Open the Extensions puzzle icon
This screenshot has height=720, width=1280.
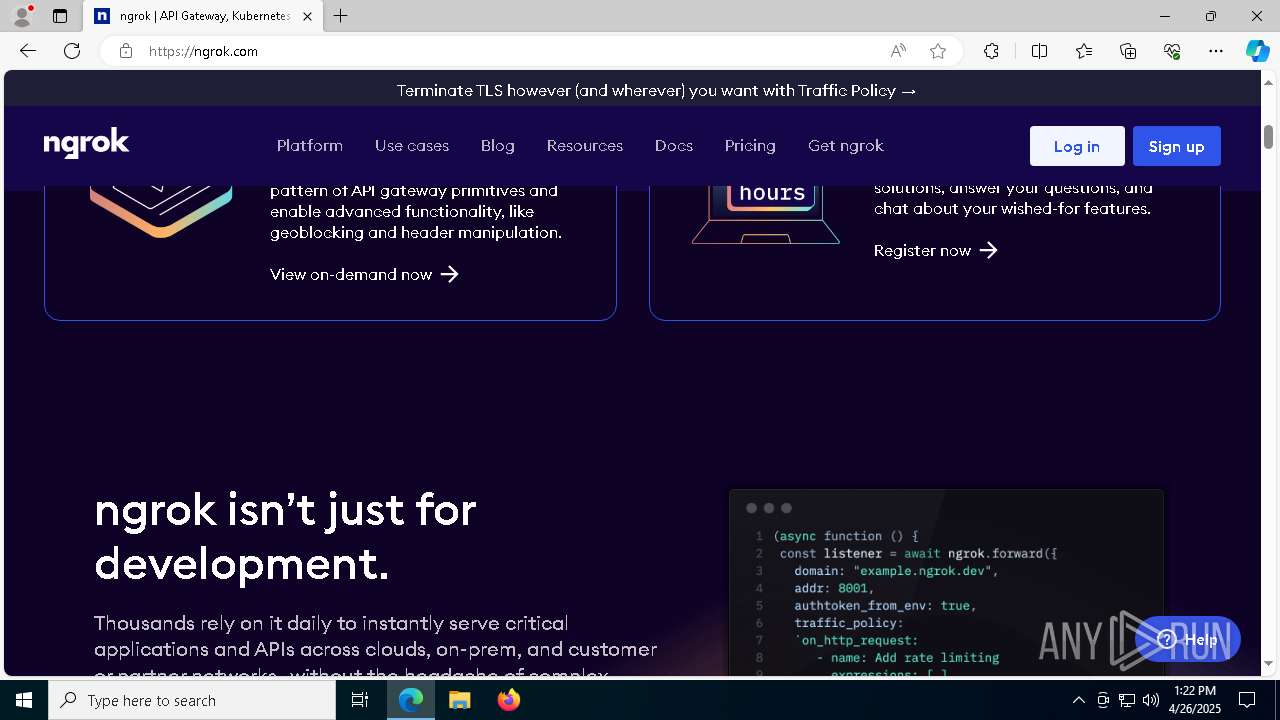tap(991, 51)
